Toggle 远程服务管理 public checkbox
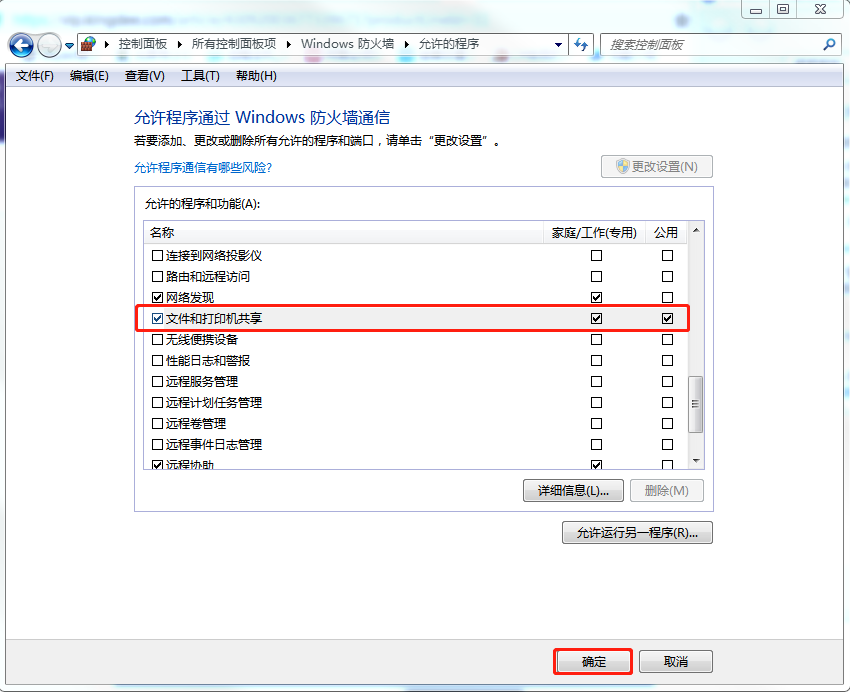This screenshot has height=692, width=850. click(667, 381)
